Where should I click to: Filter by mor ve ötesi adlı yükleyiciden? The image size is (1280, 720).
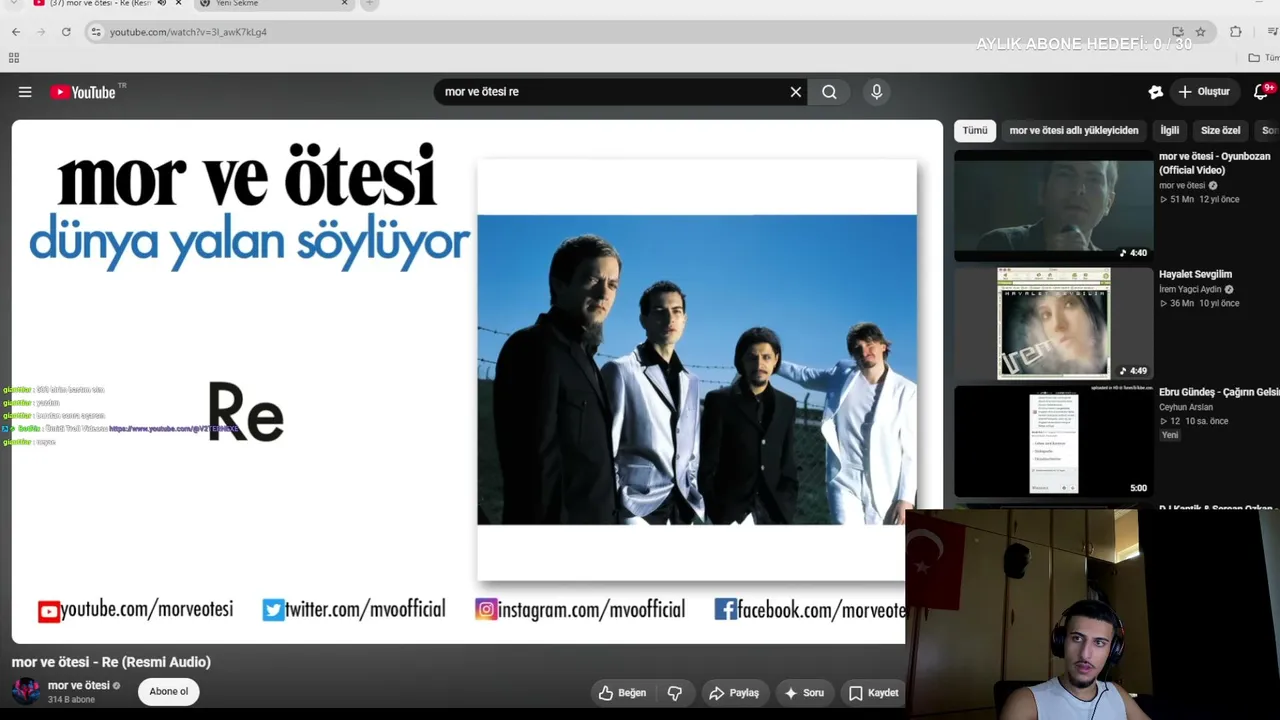tap(1074, 131)
